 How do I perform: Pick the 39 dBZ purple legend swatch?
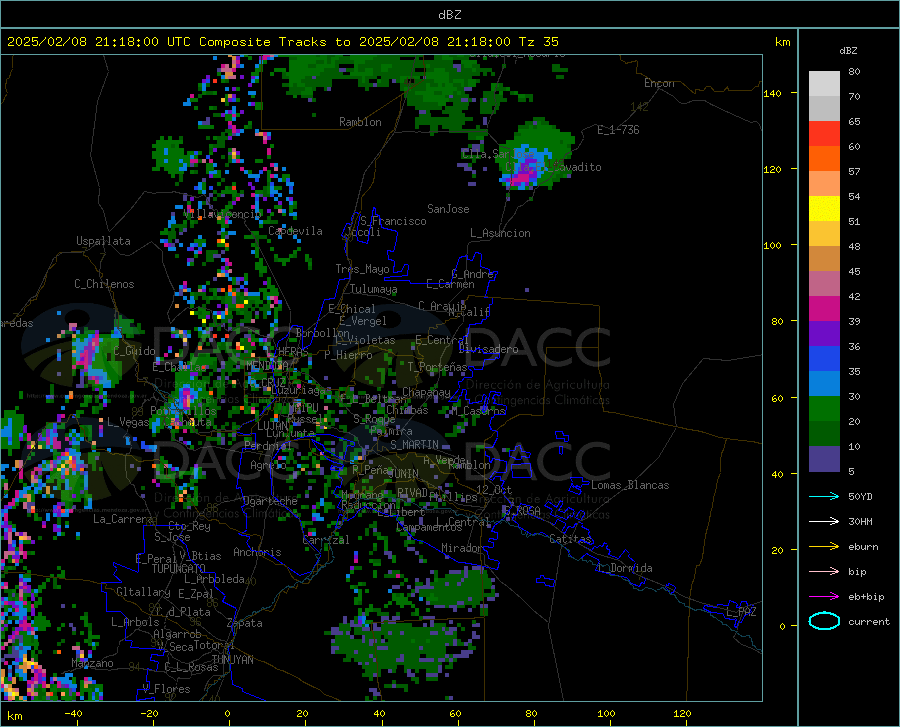pos(824,334)
